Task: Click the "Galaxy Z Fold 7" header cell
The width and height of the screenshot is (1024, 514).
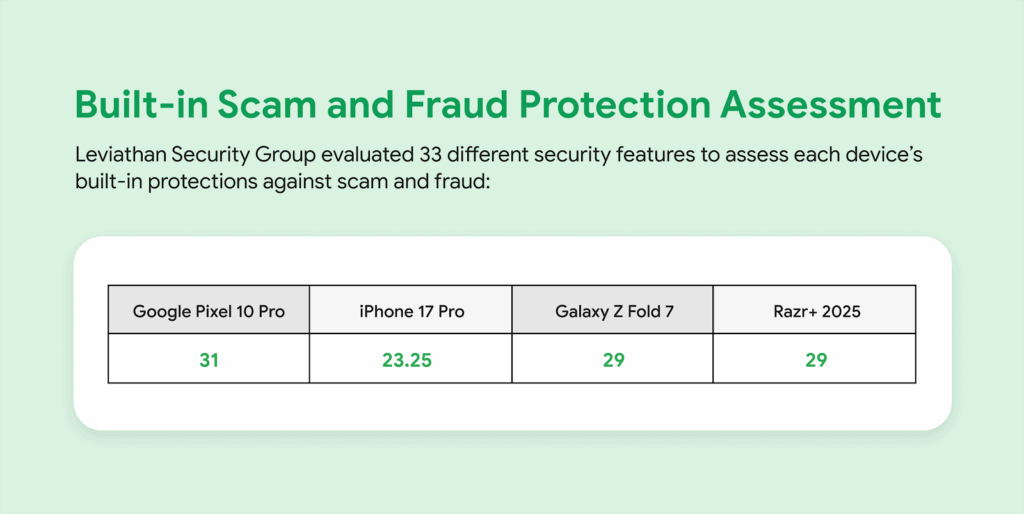Action: (x=613, y=311)
